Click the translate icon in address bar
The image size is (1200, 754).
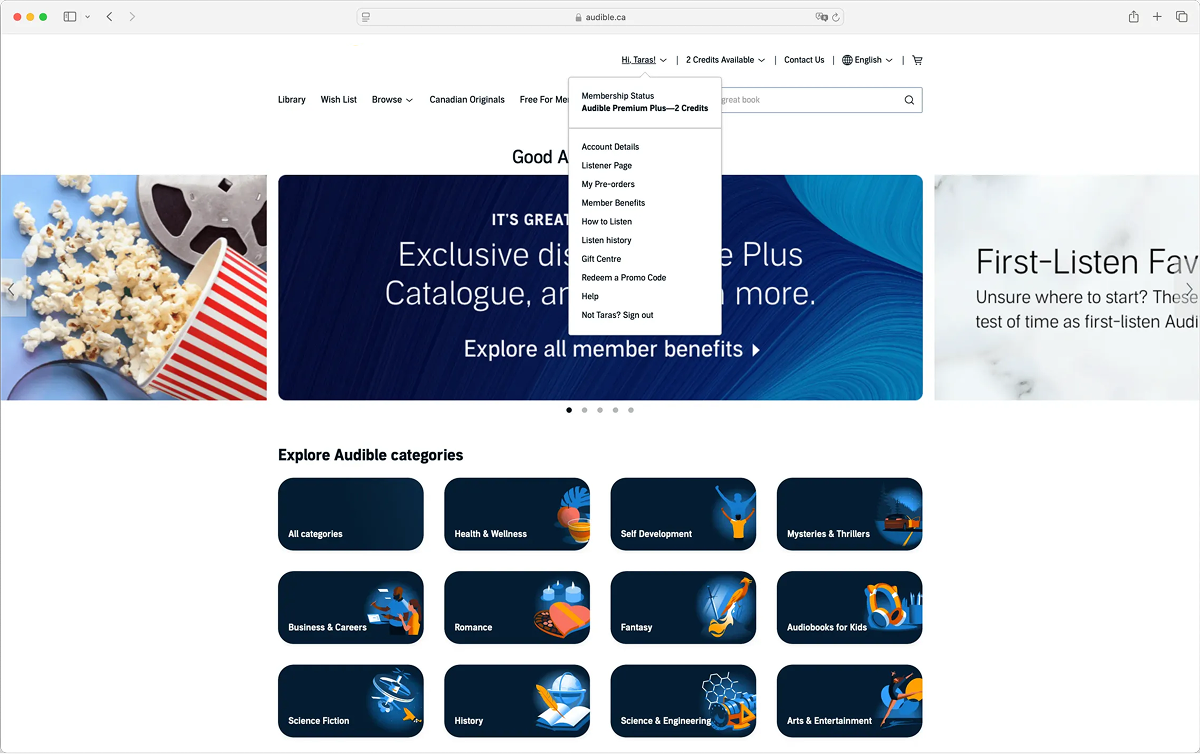coord(821,17)
